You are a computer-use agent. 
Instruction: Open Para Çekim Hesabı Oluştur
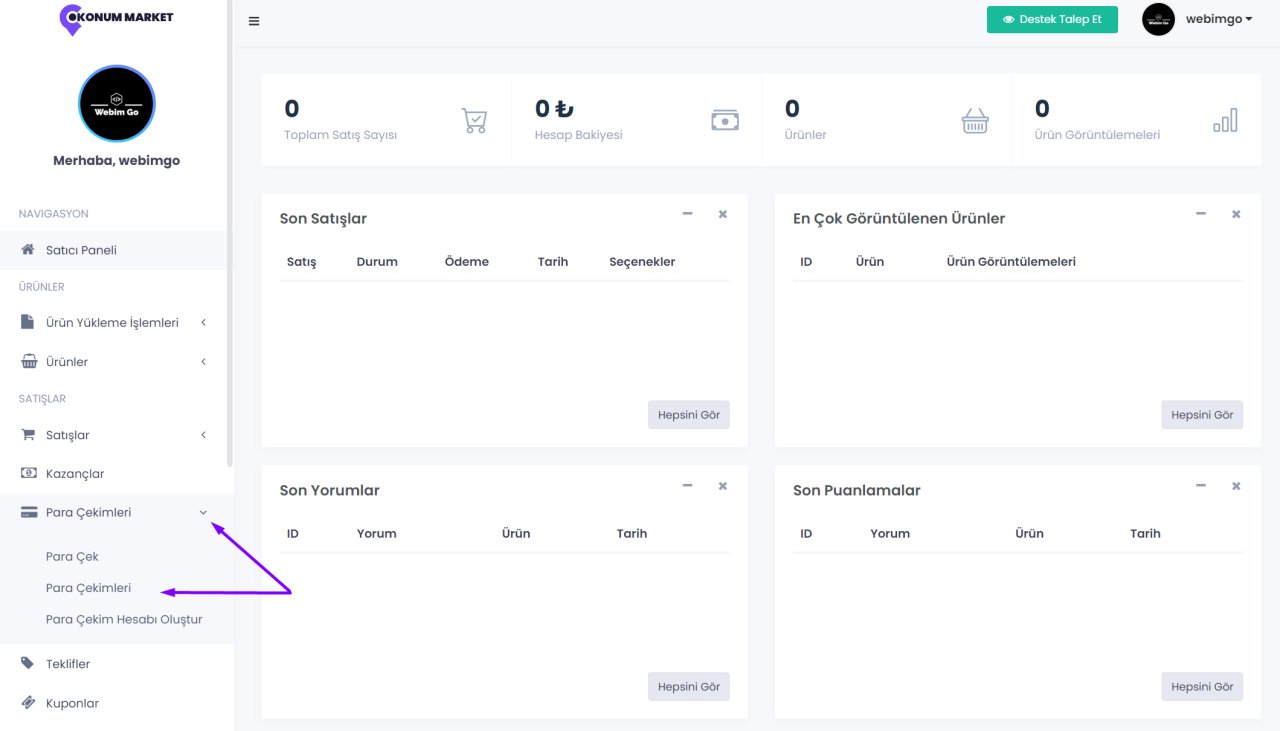click(124, 619)
